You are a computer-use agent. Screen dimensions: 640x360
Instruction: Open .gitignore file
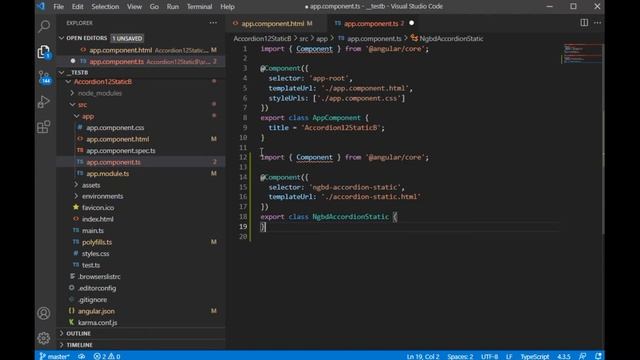(x=93, y=300)
